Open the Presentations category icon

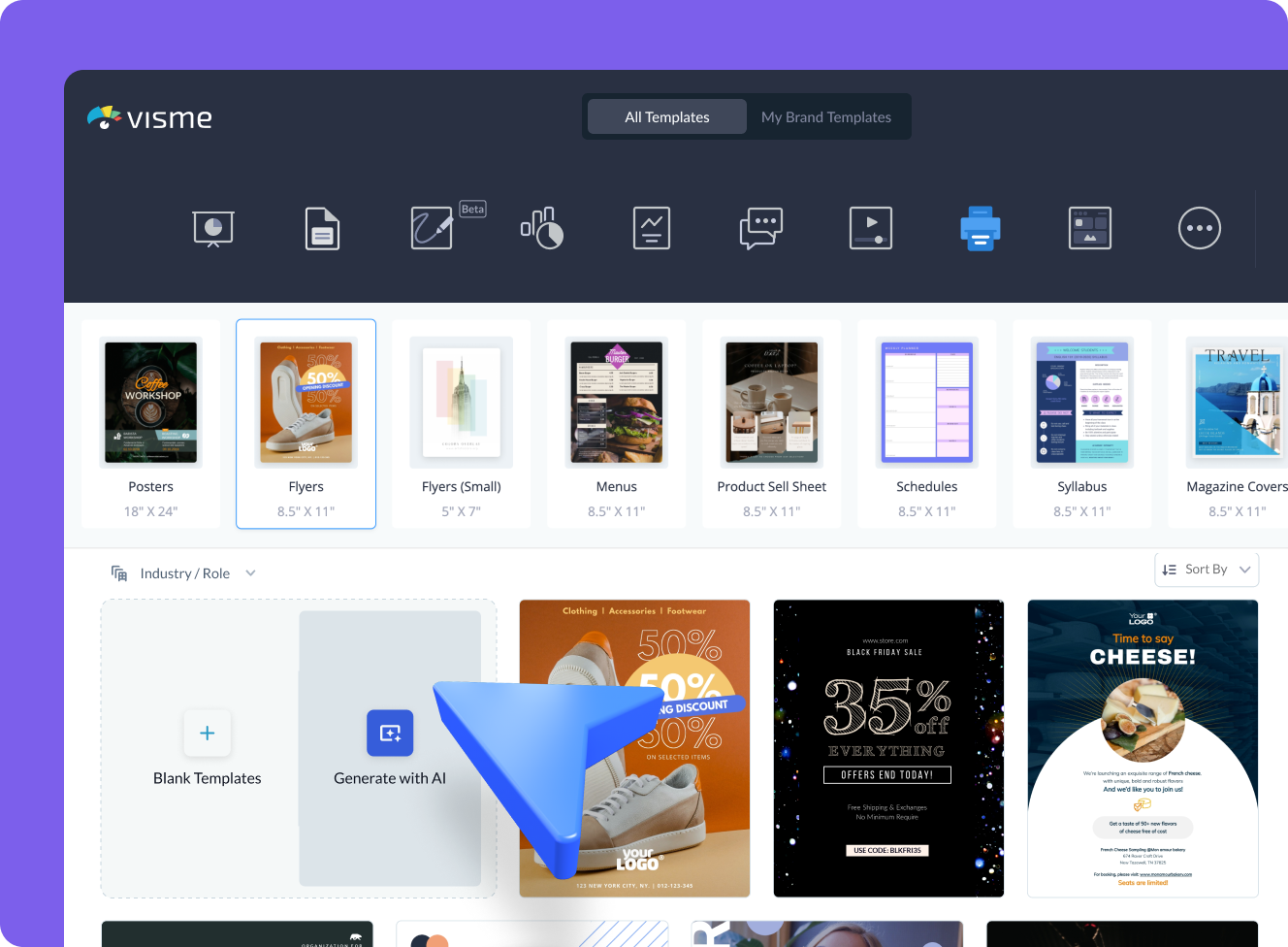point(213,229)
